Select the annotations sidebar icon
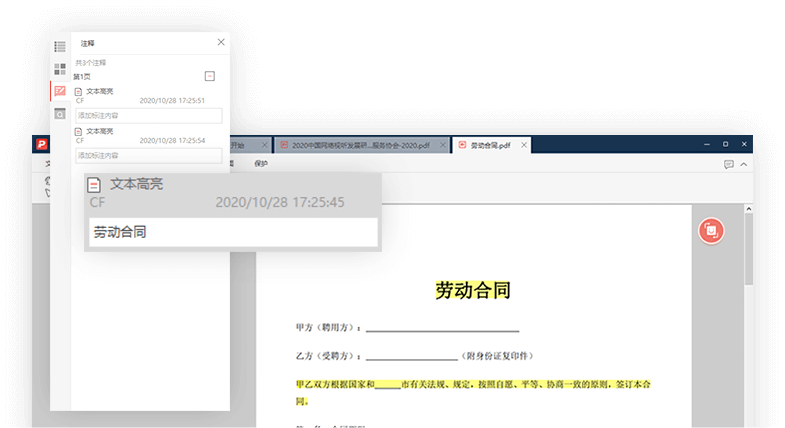The height and width of the screenshot is (428, 785). (x=60, y=91)
